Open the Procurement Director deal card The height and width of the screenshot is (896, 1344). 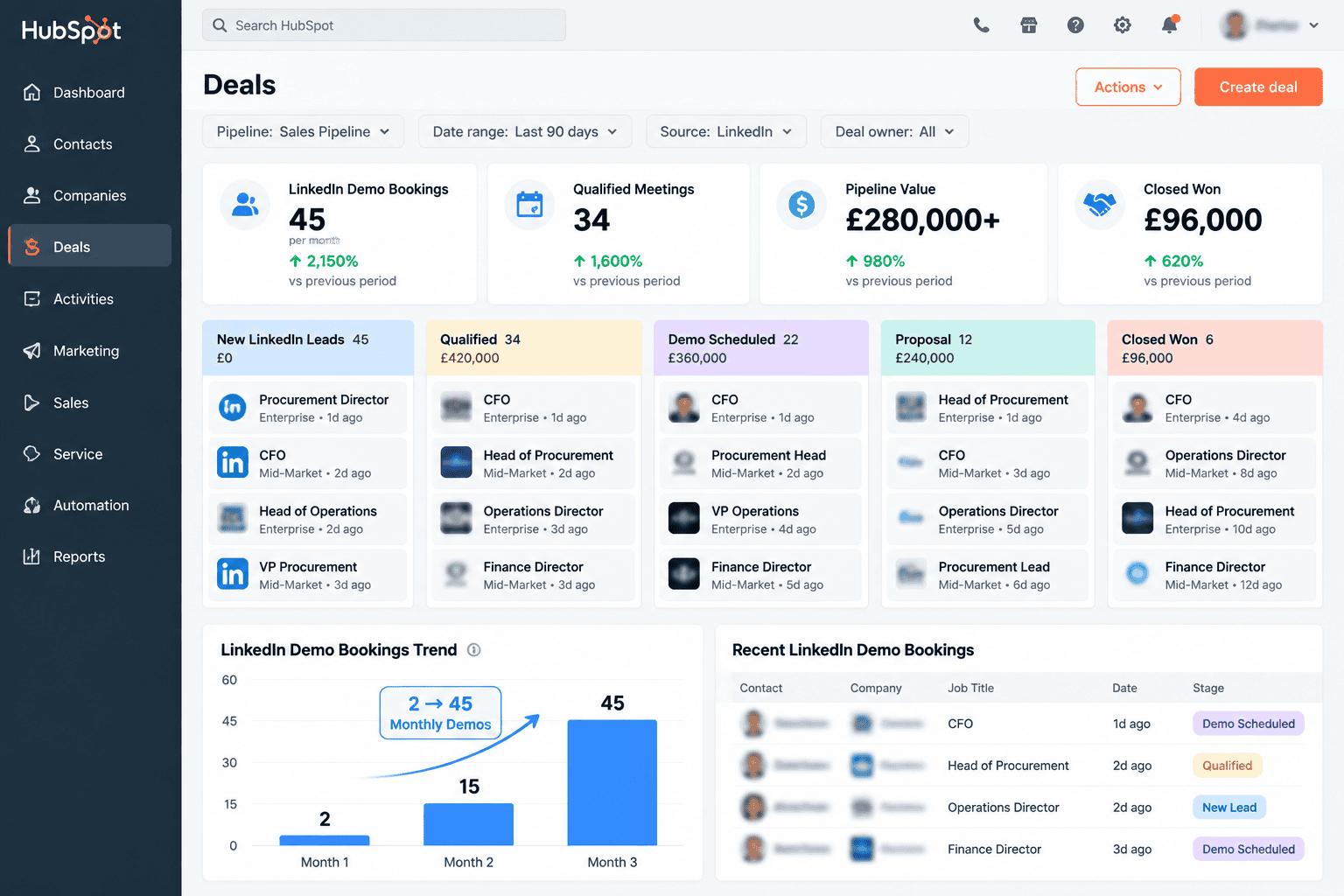point(308,408)
